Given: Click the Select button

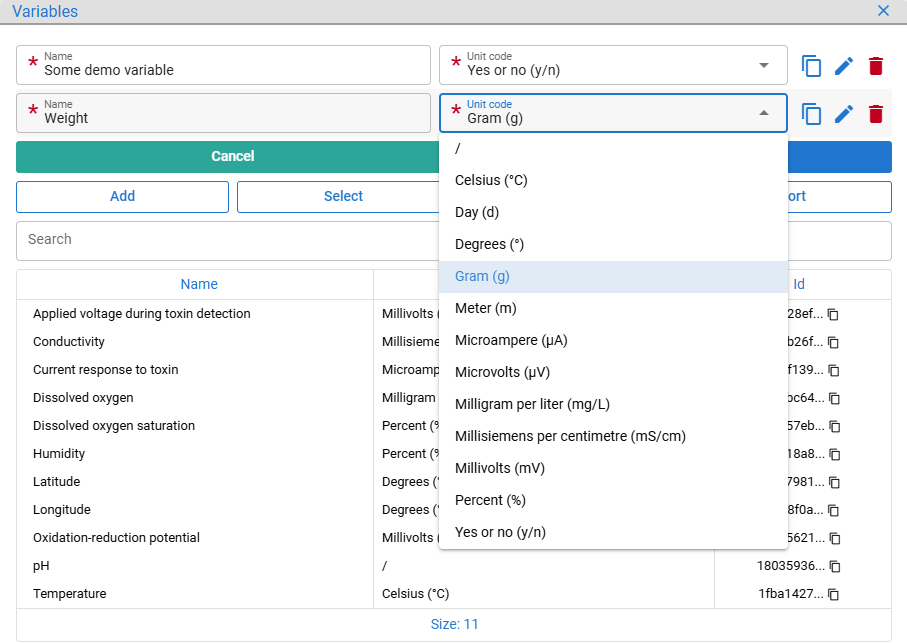Looking at the screenshot, I should [344, 197].
